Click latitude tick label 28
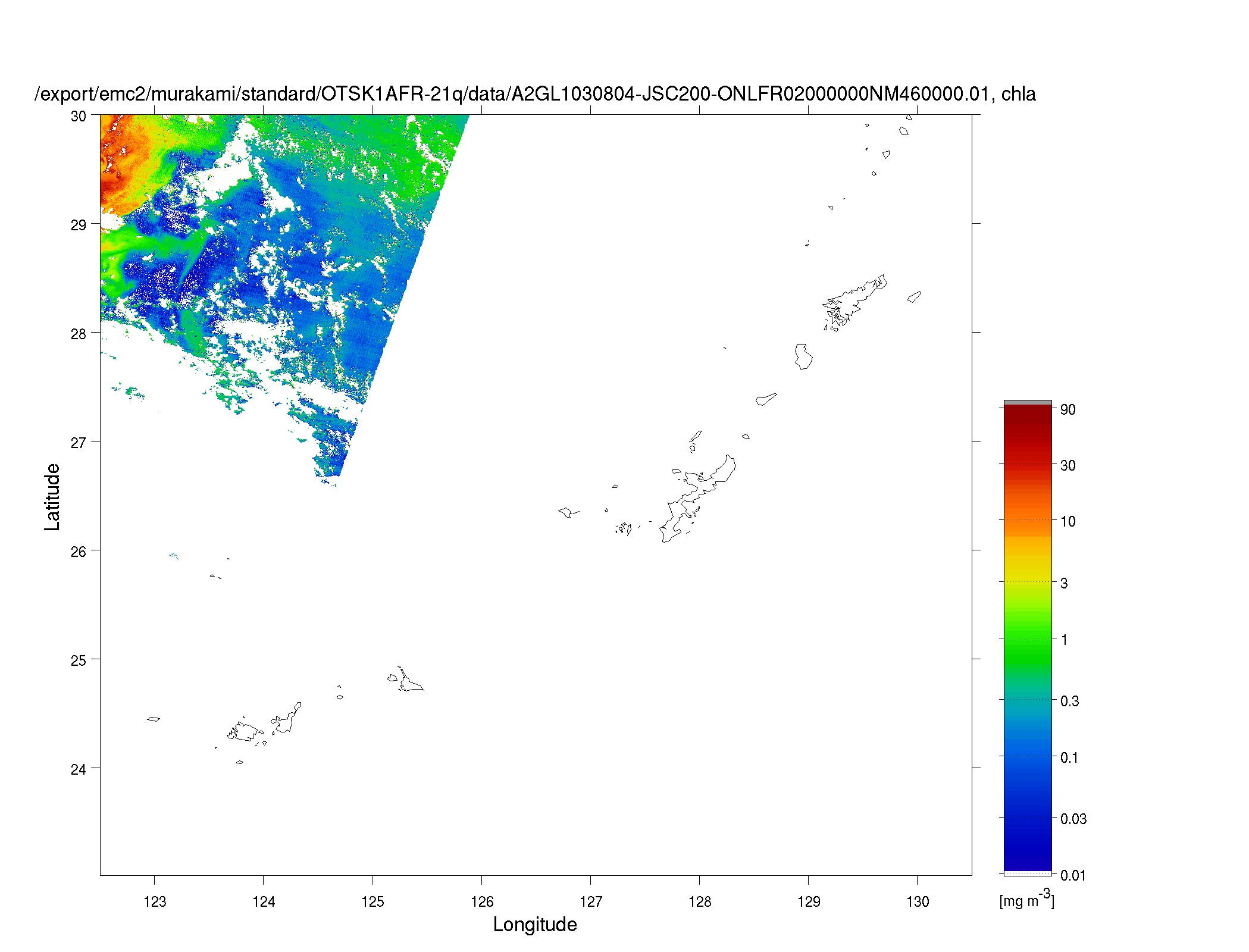 pyautogui.click(x=78, y=334)
